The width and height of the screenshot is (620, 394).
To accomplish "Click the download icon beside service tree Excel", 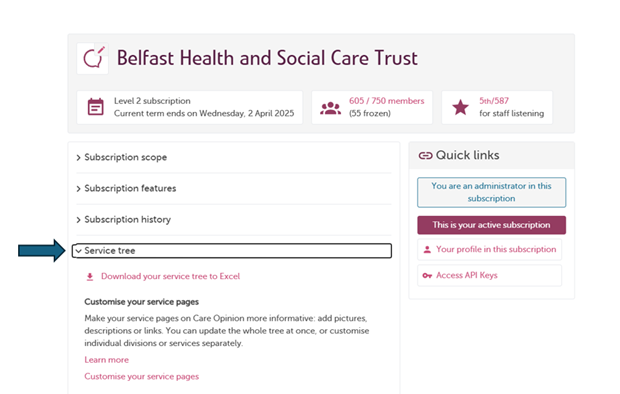I will (x=90, y=277).
